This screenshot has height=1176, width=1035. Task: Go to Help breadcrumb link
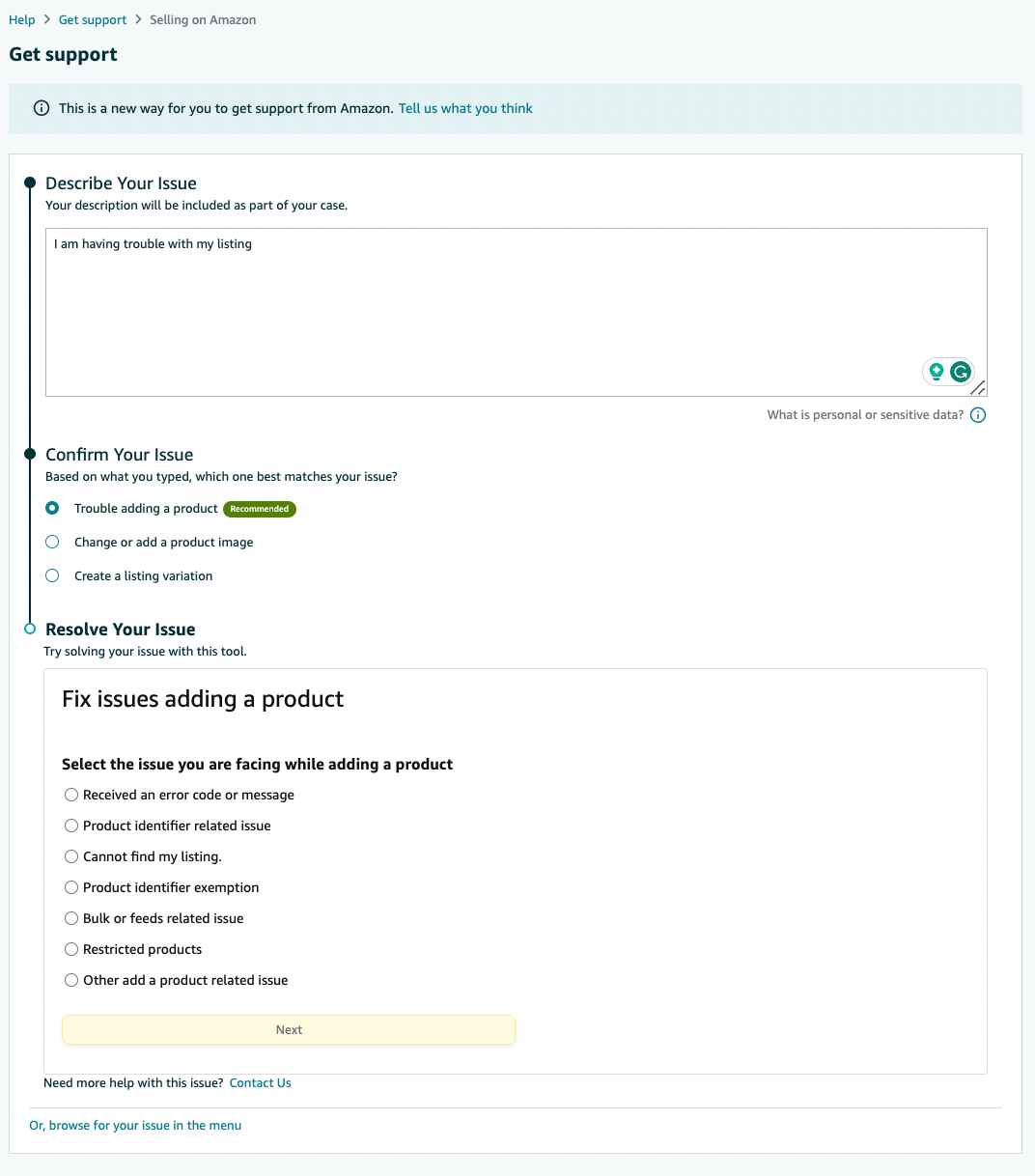[x=22, y=19]
